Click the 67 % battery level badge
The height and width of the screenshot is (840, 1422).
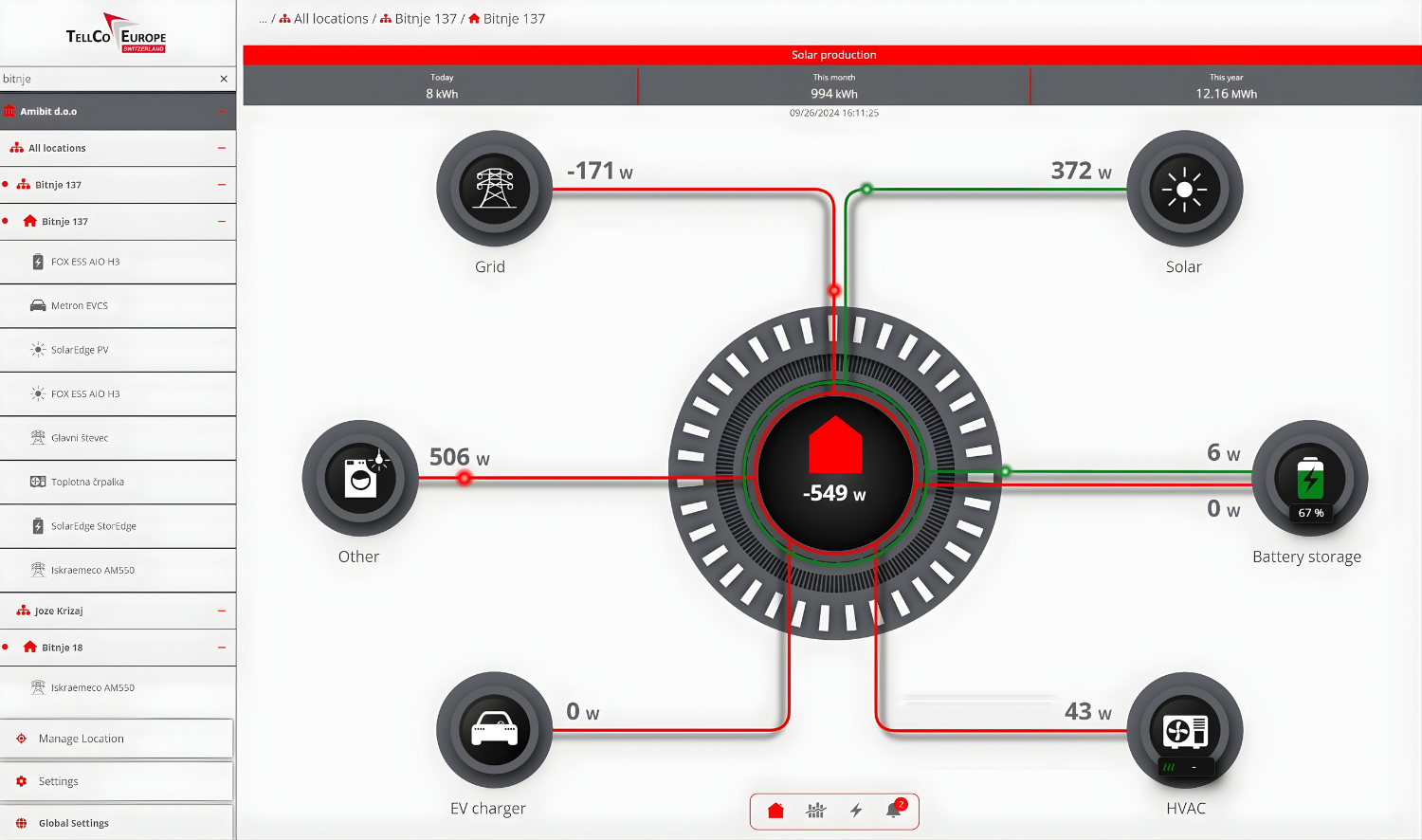[1310, 513]
